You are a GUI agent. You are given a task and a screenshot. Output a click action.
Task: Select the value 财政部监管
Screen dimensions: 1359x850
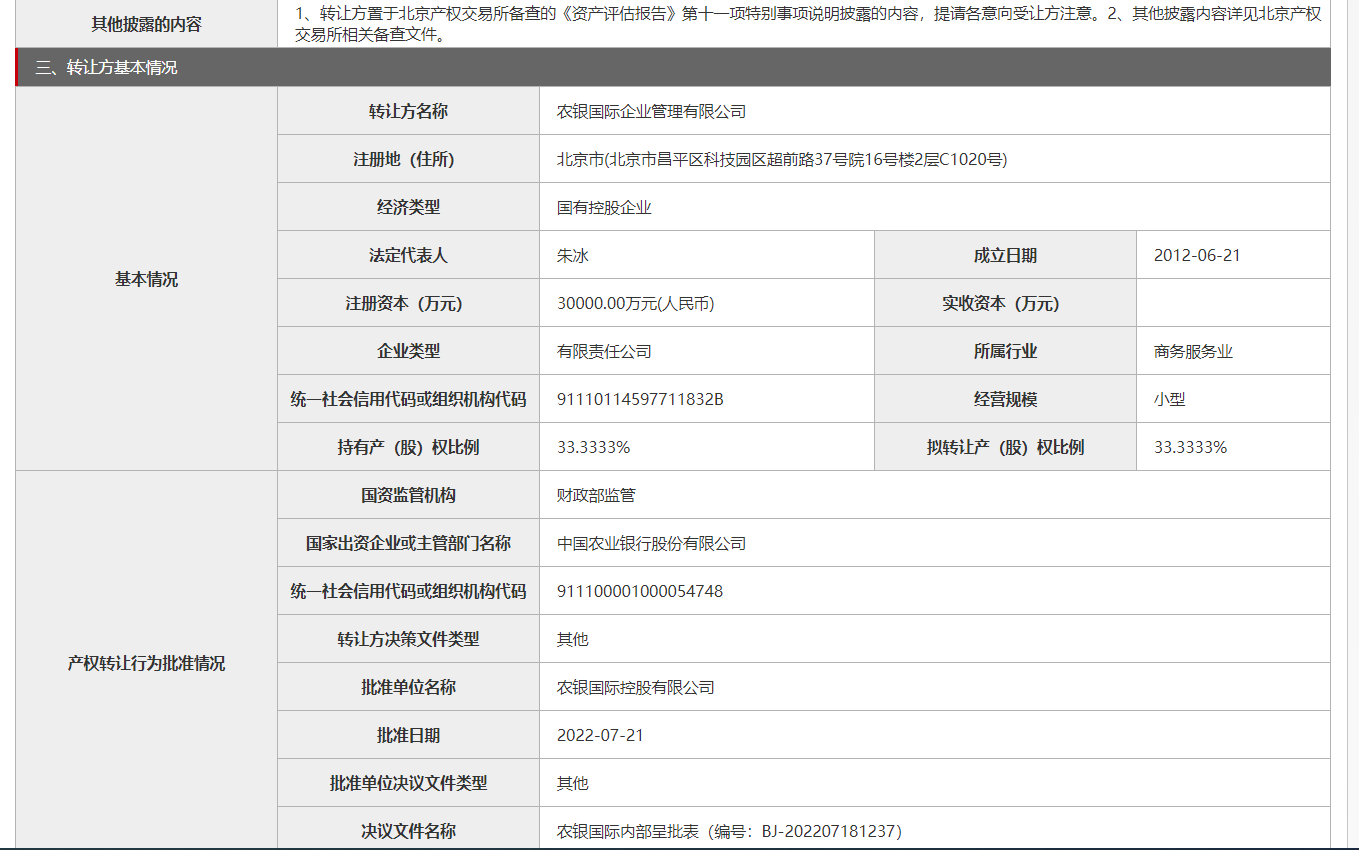pos(596,496)
